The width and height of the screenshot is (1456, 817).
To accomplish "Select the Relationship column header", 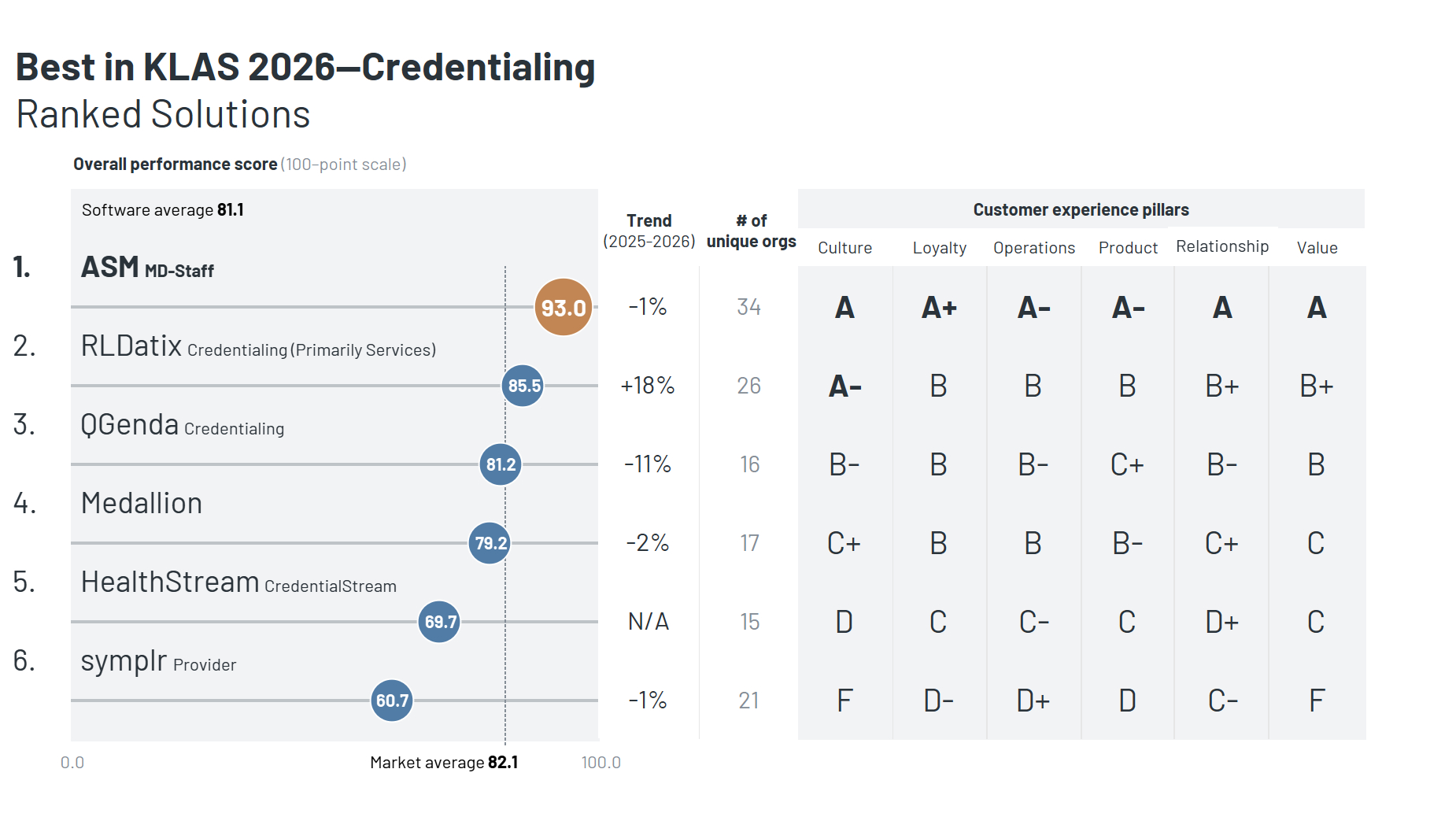I will pos(1221,246).
